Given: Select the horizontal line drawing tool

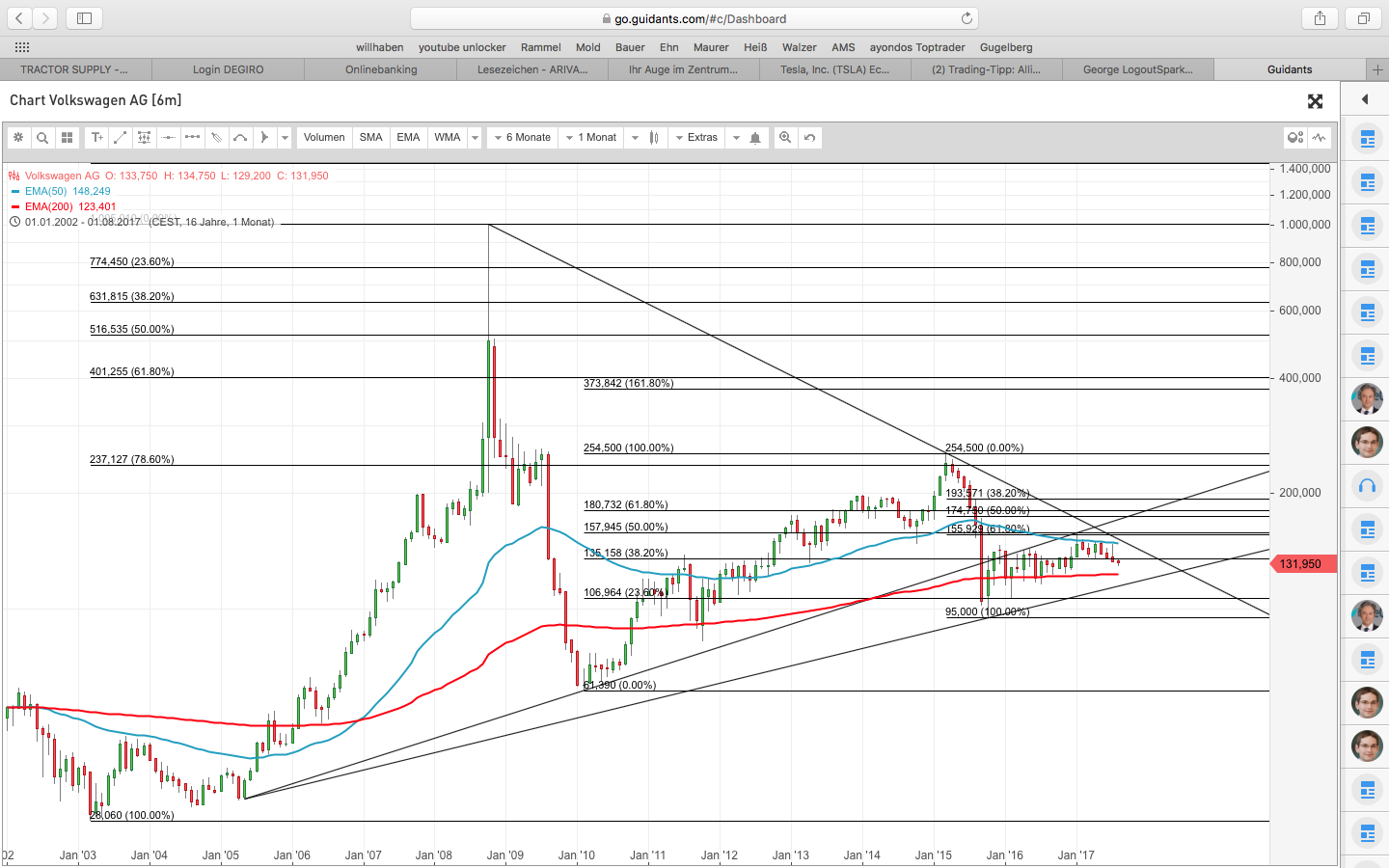Looking at the screenshot, I should 169,138.
